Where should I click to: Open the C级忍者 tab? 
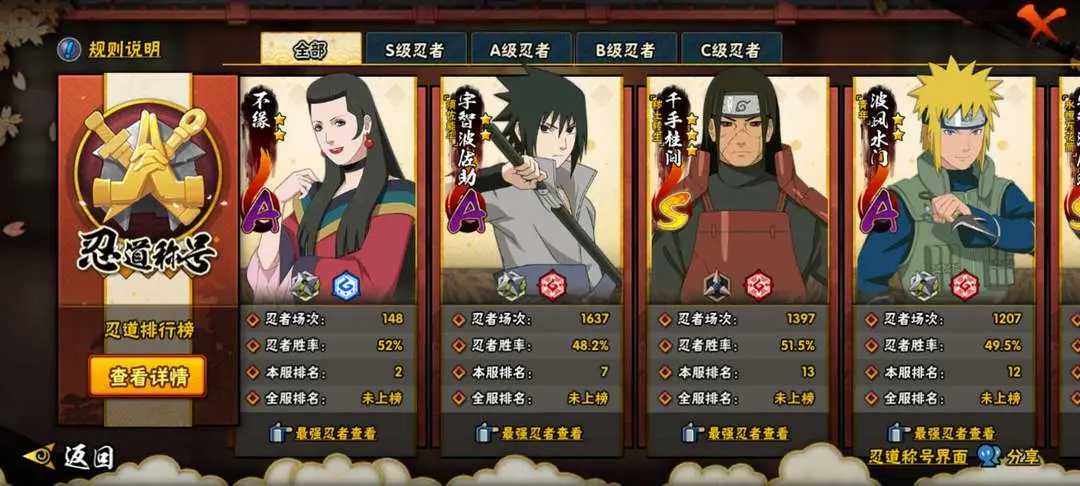731,49
